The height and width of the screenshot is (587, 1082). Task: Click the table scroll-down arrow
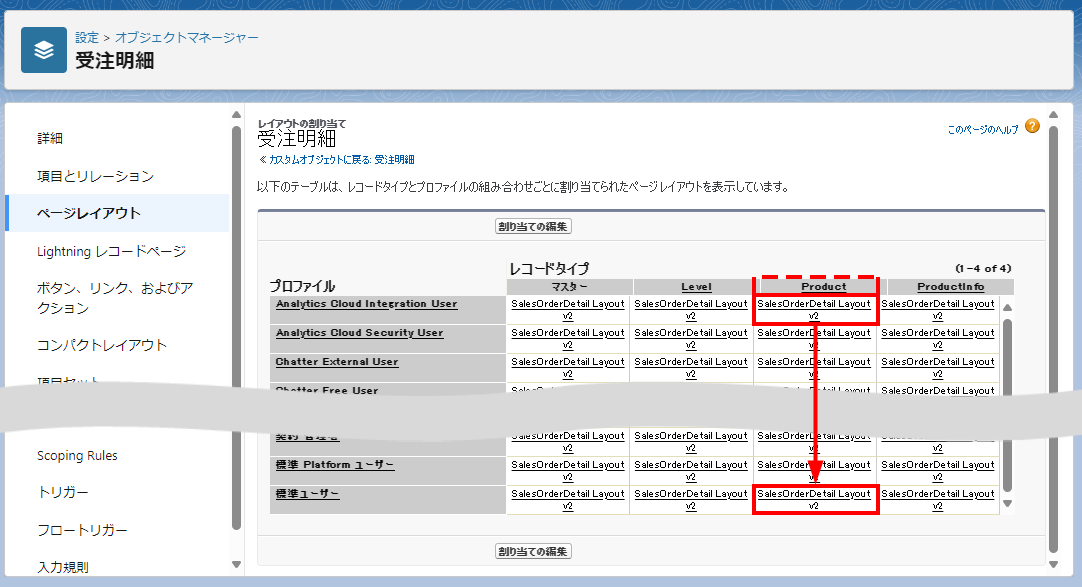1007,504
